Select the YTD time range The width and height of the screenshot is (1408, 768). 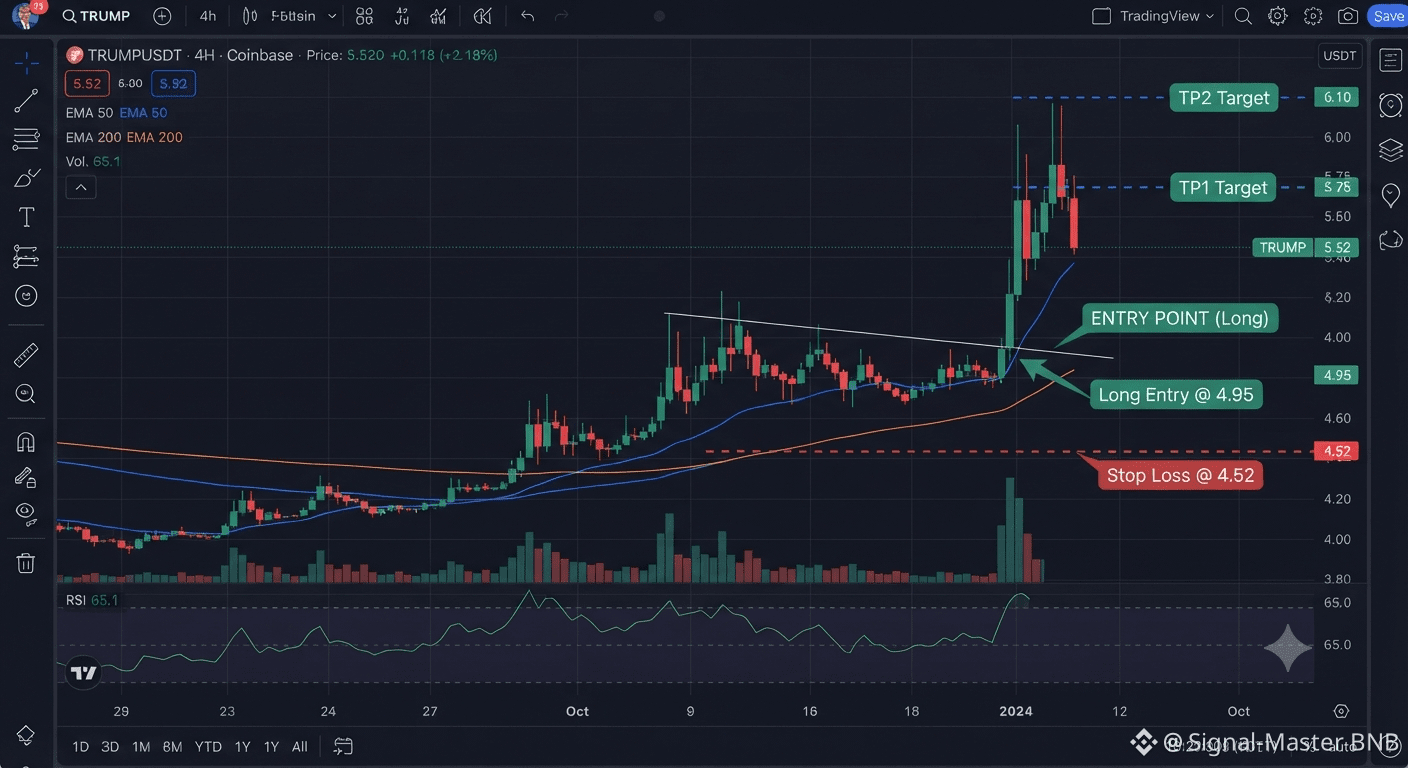pos(208,746)
